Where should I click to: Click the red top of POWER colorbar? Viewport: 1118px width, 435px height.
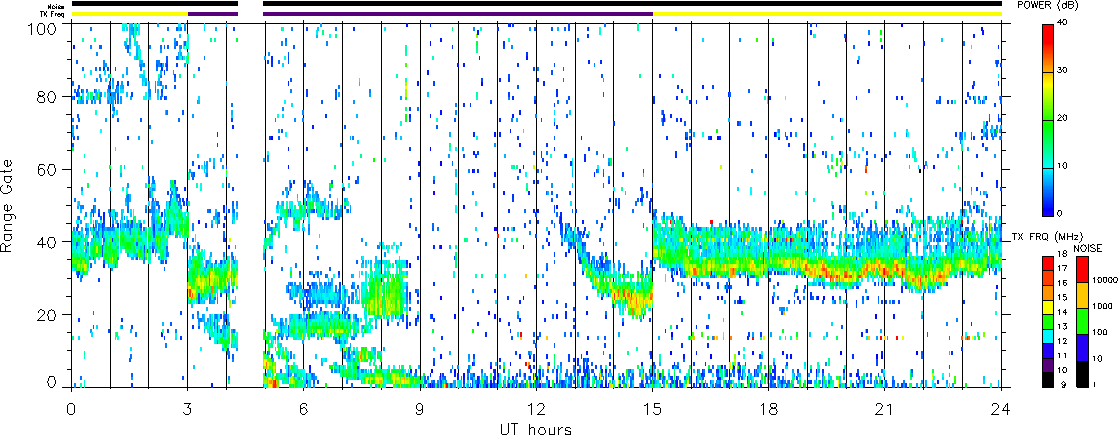coord(1047,36)
